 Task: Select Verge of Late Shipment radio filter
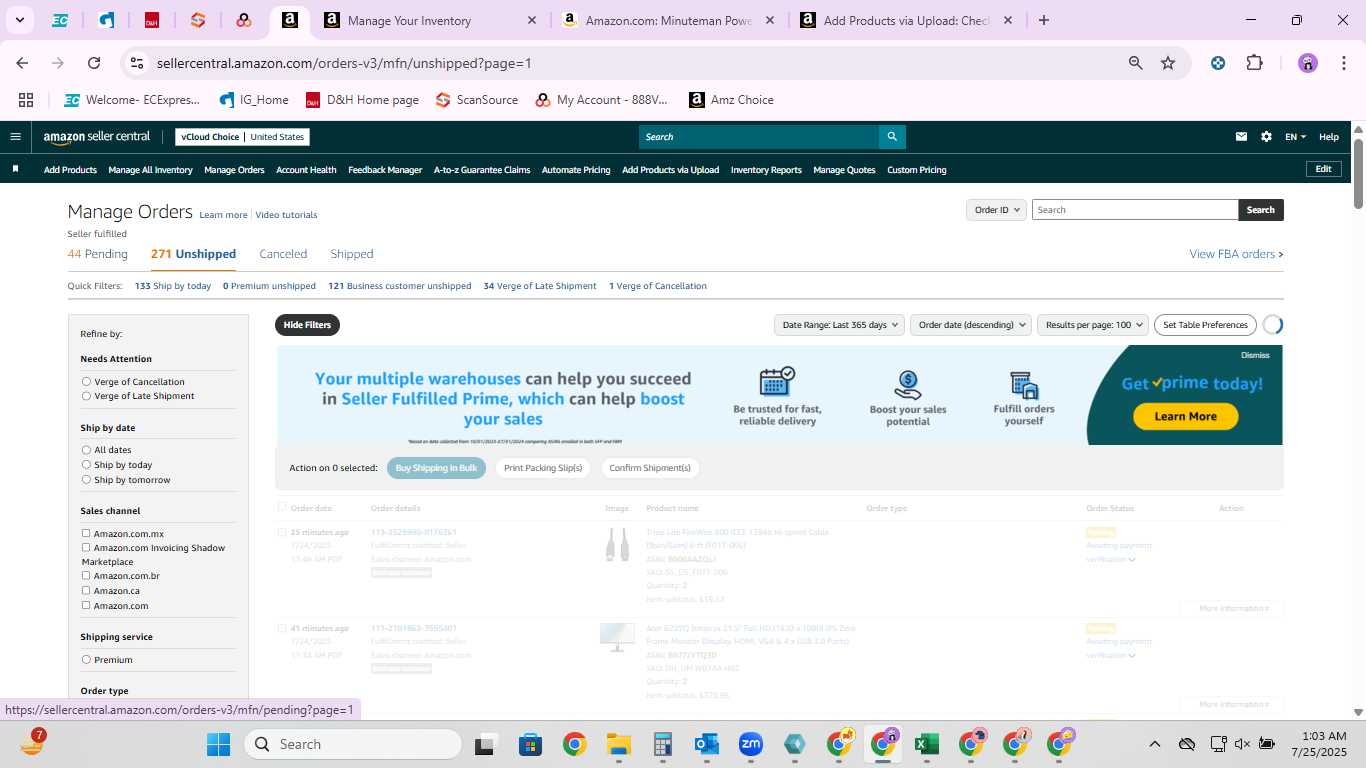[86, 396]
